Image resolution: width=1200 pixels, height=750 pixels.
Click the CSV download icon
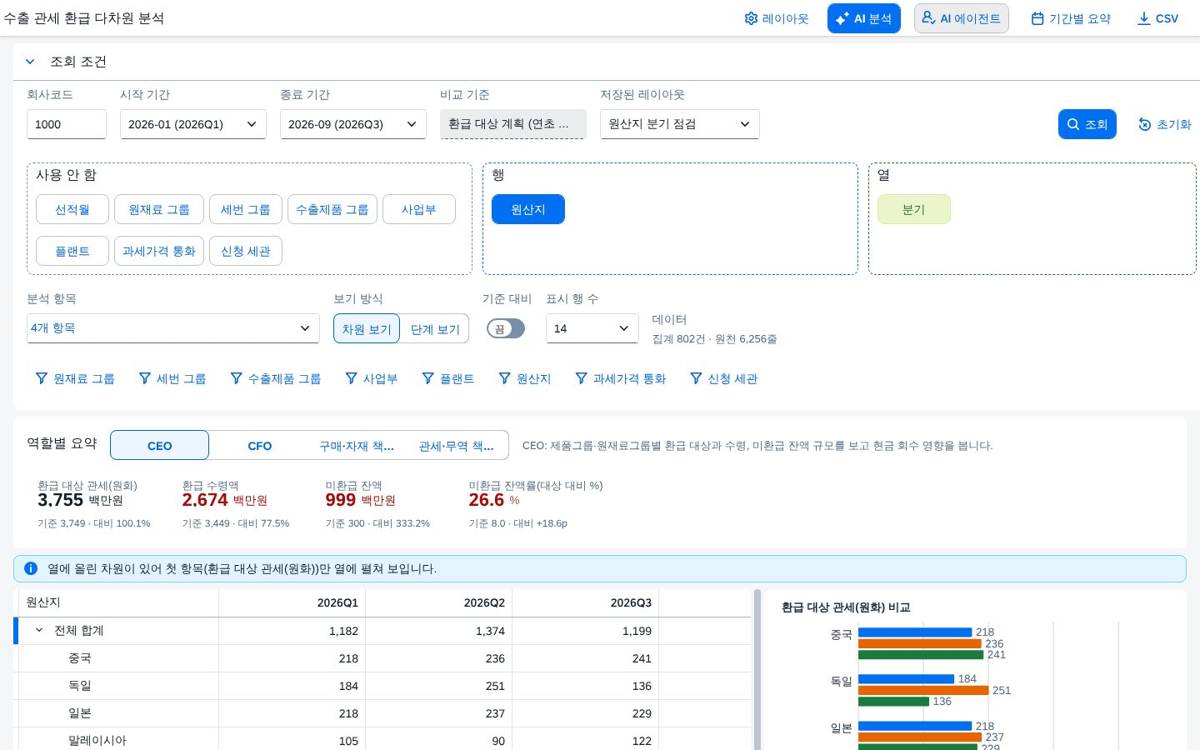coord(1144,18)
